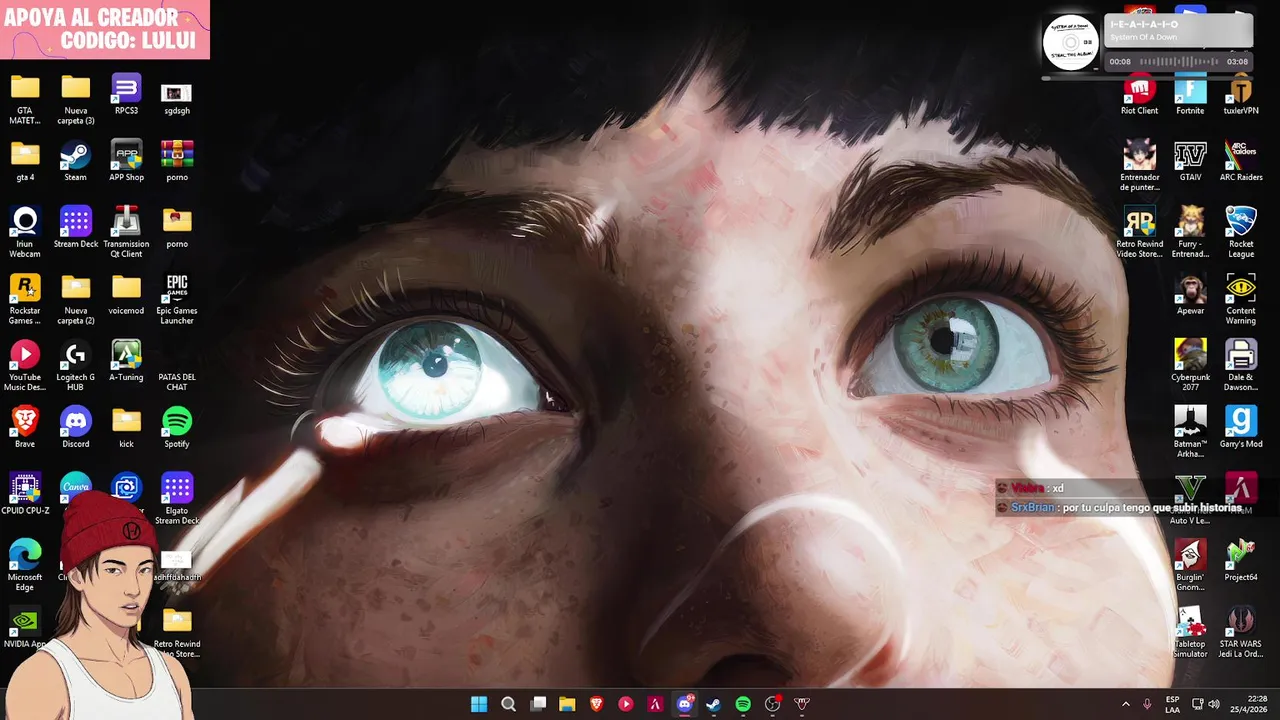Select the Content Warning game icon
Screen dimensions: 1280x720
tap(1241, 300)
